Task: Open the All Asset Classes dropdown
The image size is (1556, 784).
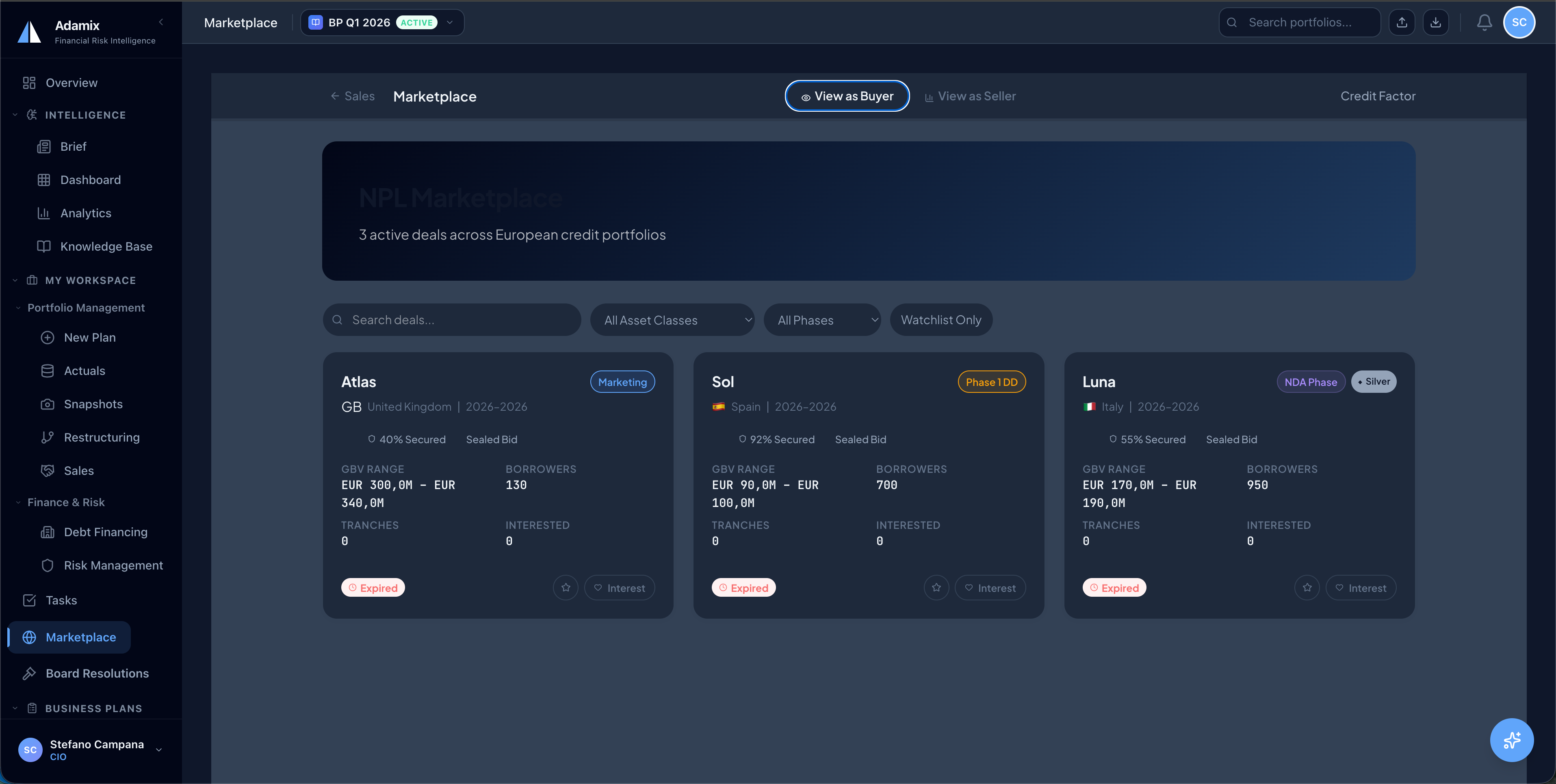Action: coord(672,320)
